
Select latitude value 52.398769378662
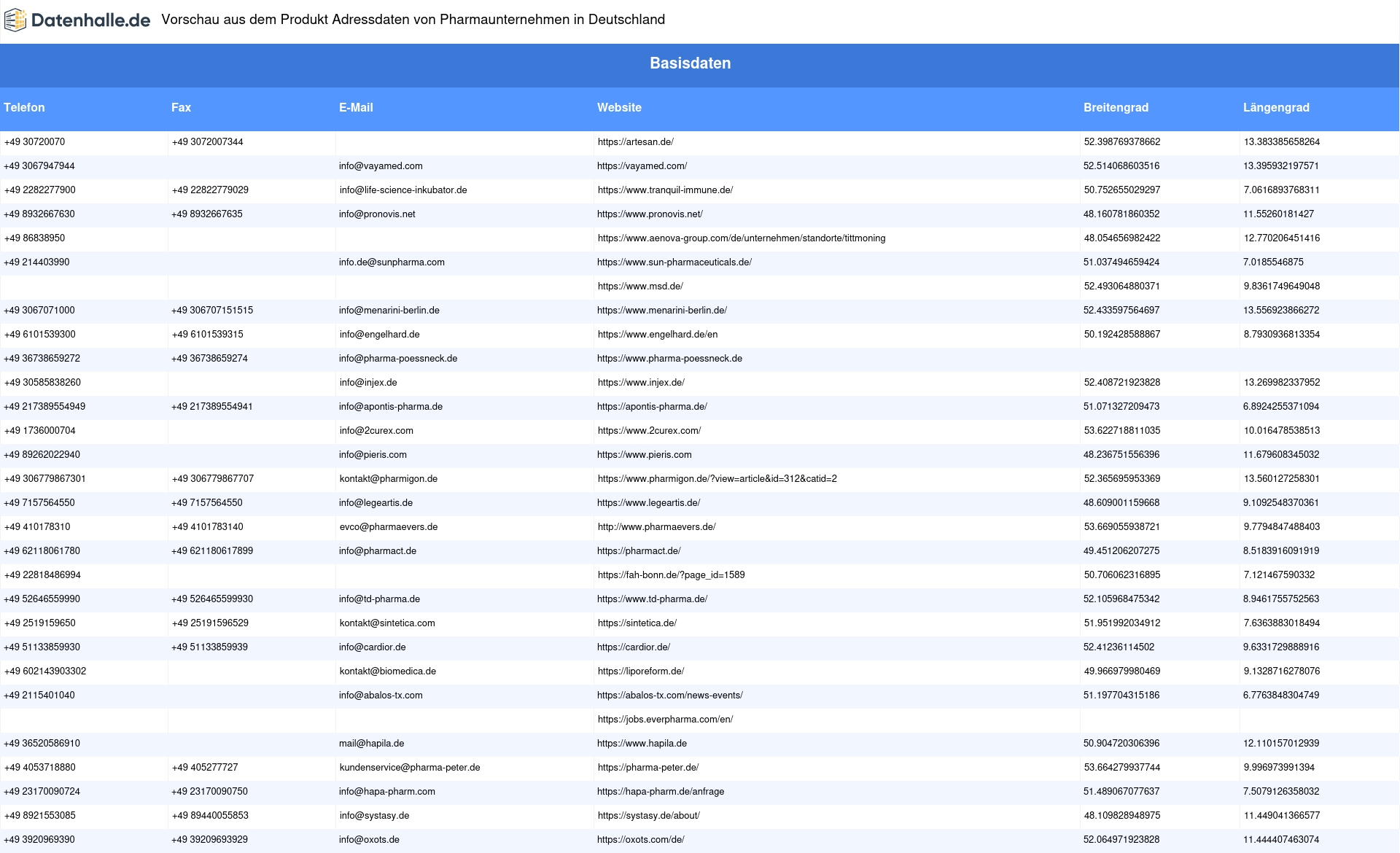click(x=1121, y=142)
